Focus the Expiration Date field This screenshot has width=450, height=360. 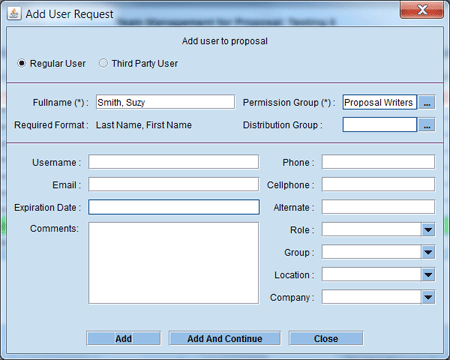click(174, 207)
